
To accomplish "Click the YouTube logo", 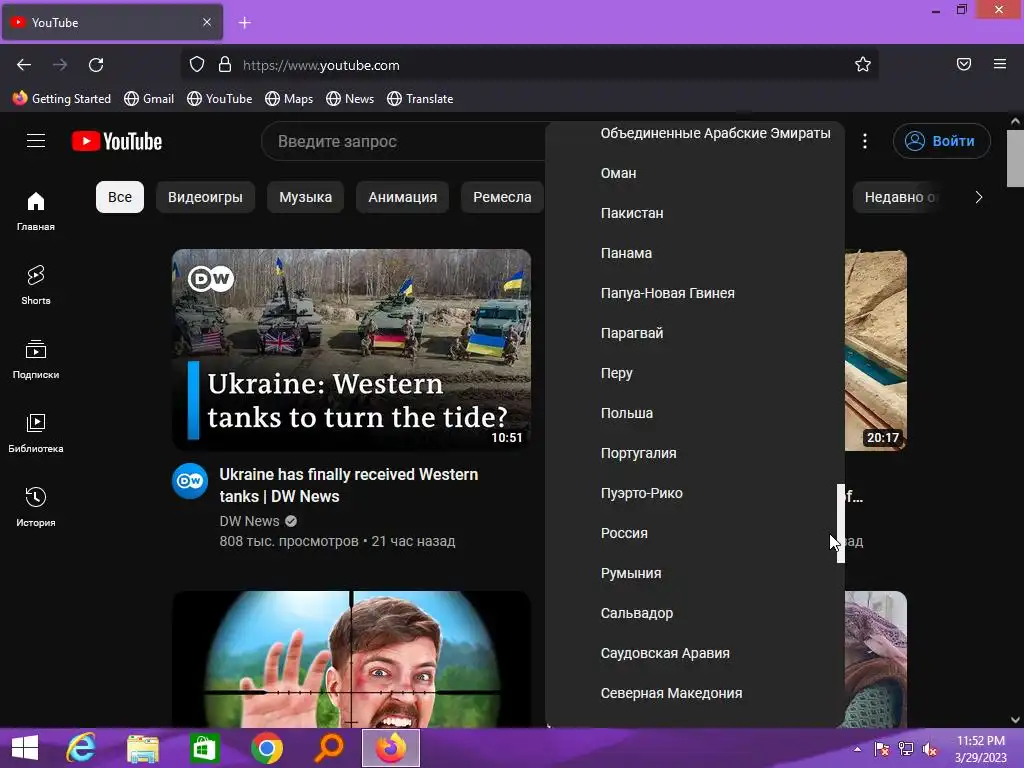I will pos(117,141).
